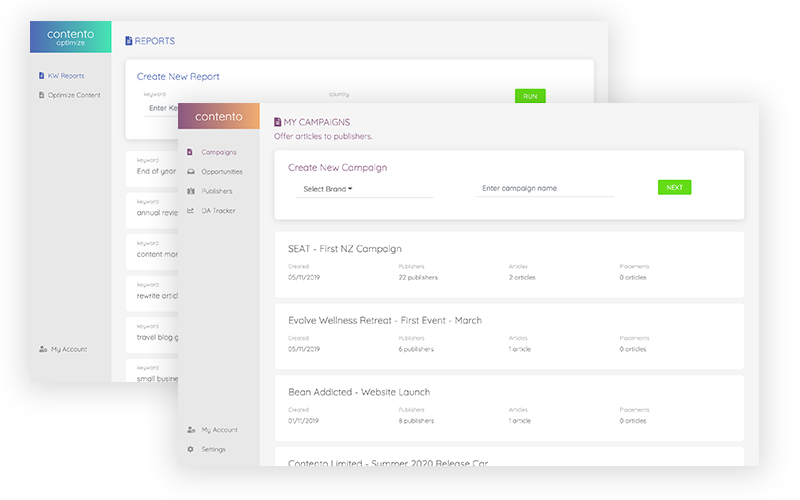Open Bean Addicted - Website Launch campaign
The width and height of the screenshot is (800, 500).
[509, 408]
